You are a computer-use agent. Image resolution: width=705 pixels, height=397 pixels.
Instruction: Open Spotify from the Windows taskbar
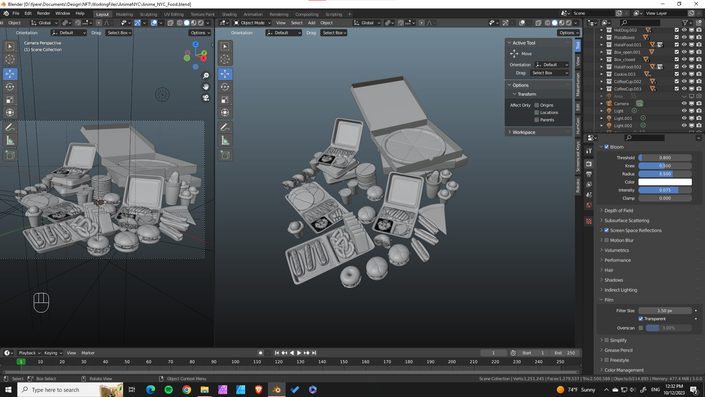169,390
